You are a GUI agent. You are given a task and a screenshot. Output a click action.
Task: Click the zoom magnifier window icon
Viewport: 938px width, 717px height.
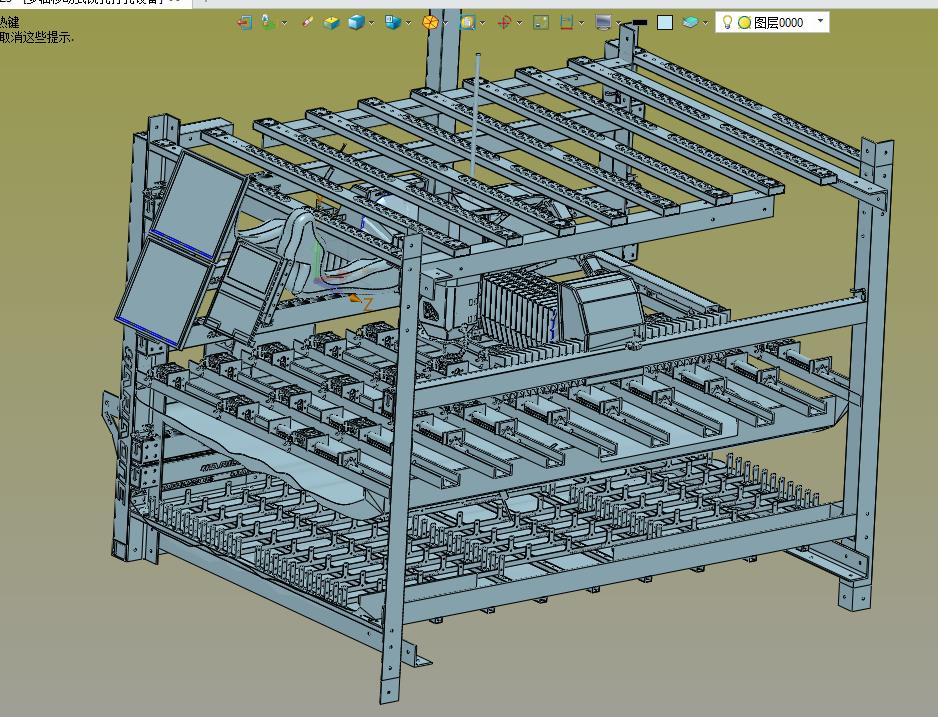click(x=467, y=23)
